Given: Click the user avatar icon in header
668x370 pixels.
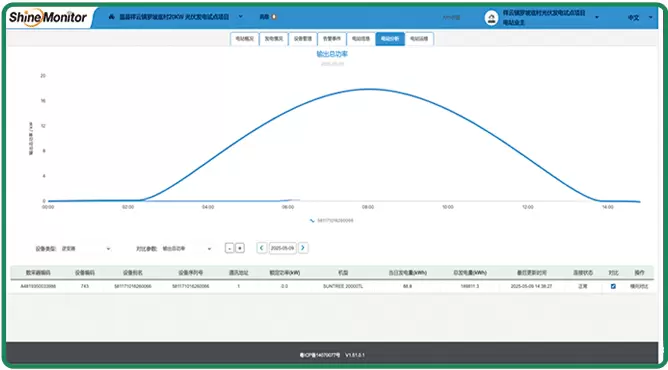Looking at the screenshot, I should click(x=491, y=18).
